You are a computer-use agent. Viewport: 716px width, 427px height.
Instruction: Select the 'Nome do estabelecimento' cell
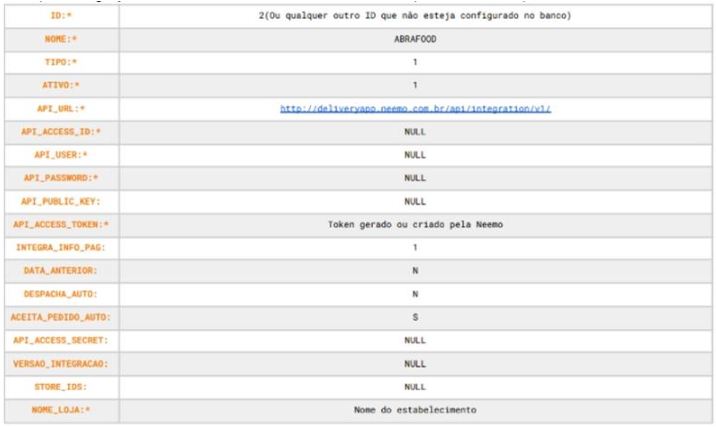click(x=416, y=410)
